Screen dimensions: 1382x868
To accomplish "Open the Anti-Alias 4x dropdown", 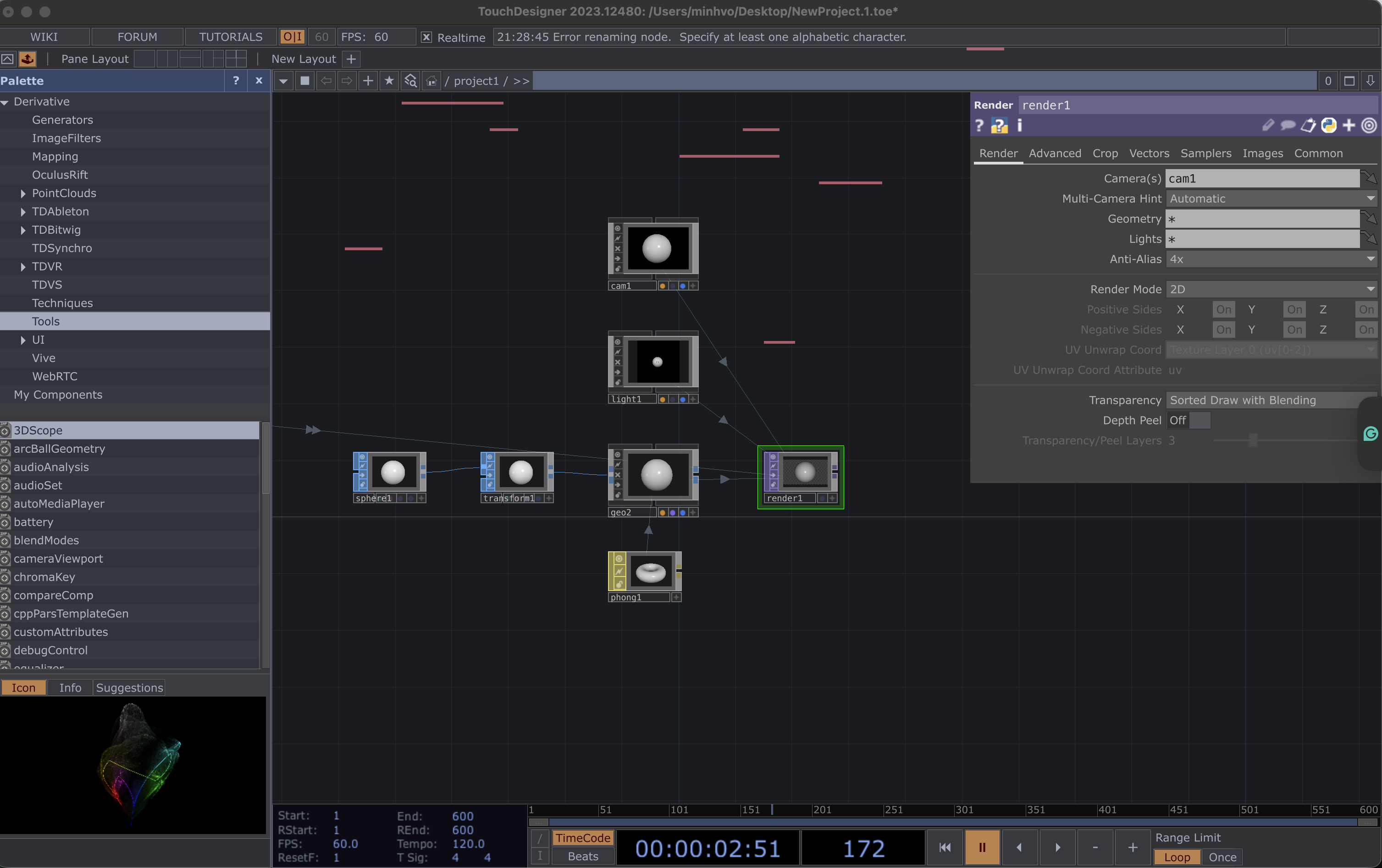I will (1271, 259).
